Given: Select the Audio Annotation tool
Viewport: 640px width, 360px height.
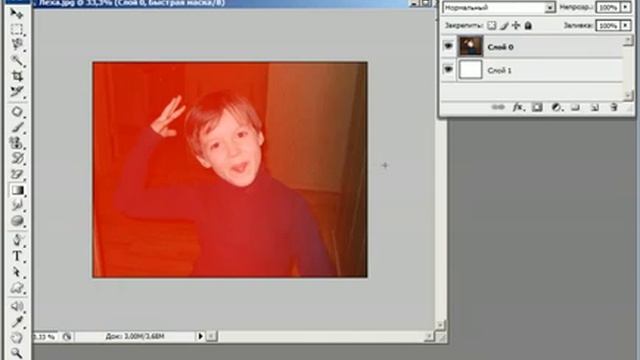Looking at the screenshot, I should click(x=17, y=306).
